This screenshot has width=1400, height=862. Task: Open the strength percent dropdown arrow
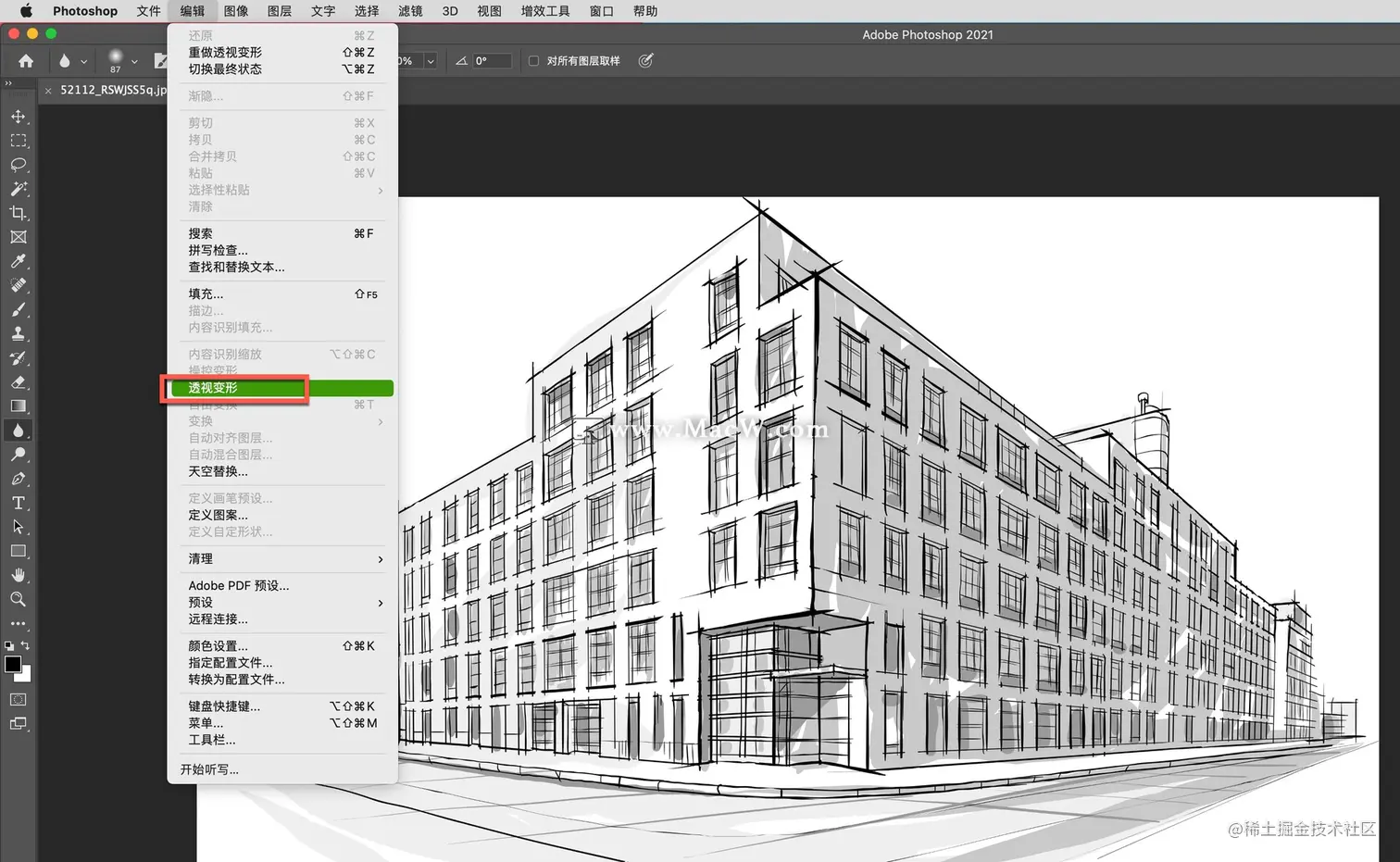click(x=431, y=61)
